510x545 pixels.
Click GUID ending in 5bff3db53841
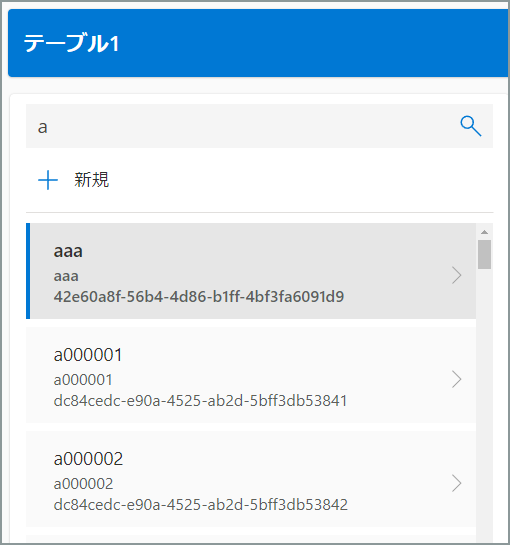[200, 401]
